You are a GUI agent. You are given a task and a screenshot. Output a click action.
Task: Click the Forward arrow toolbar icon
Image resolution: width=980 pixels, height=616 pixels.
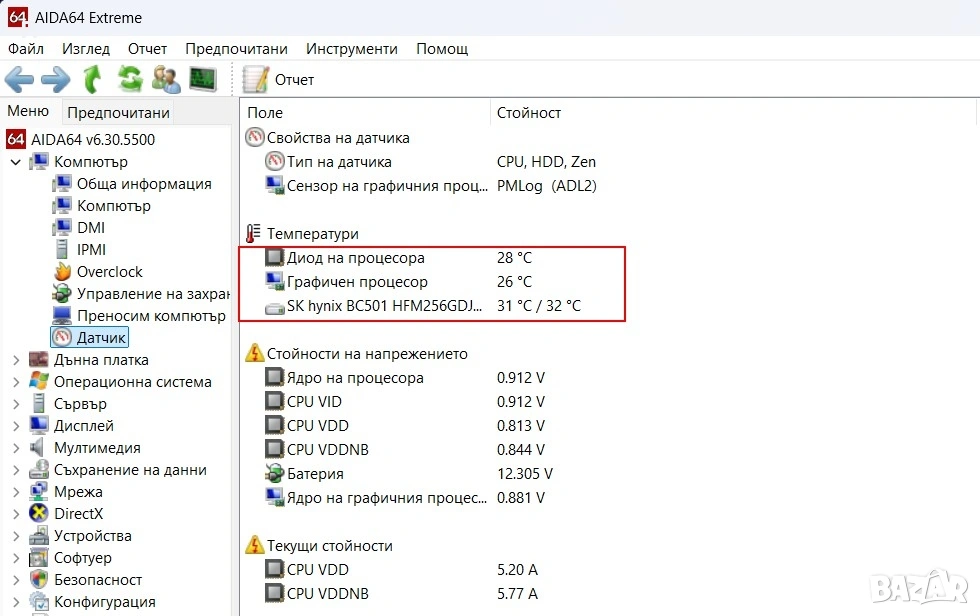coord(55,79)
